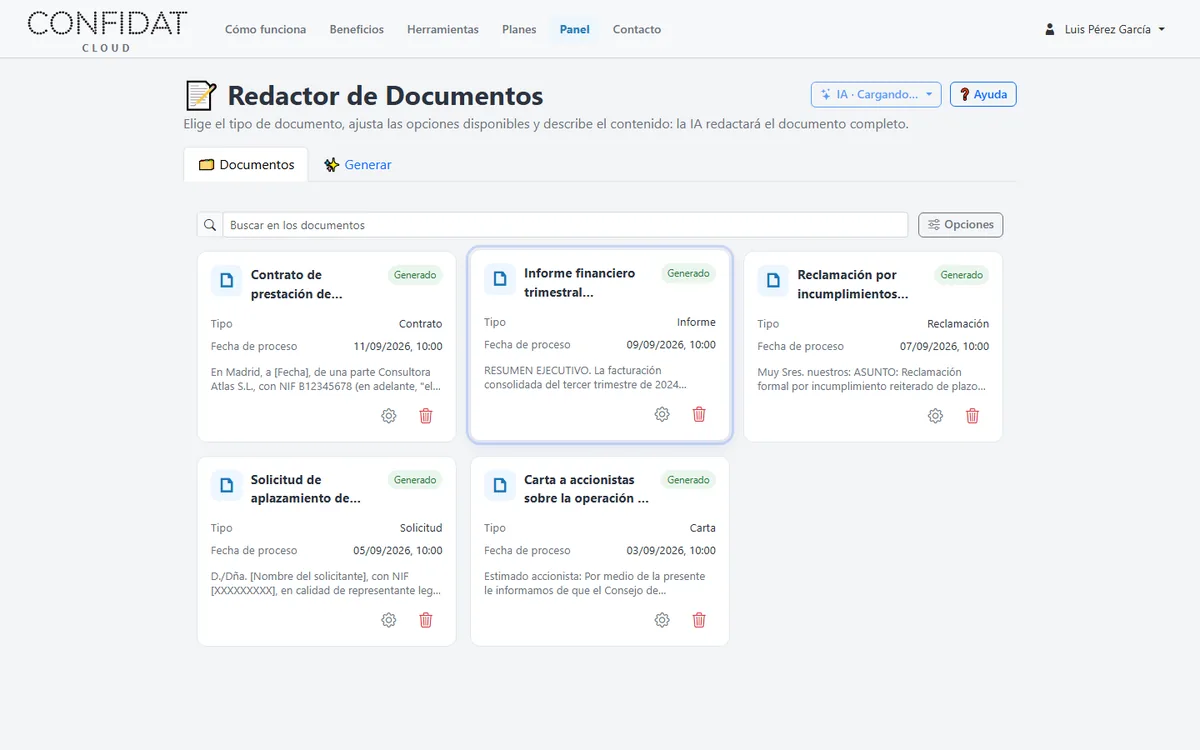Image resolution: width=1200 pixels, height=750 pixels.
Task: Delete the Solicitud de aplazamiento document
Action: coord(426,620)
